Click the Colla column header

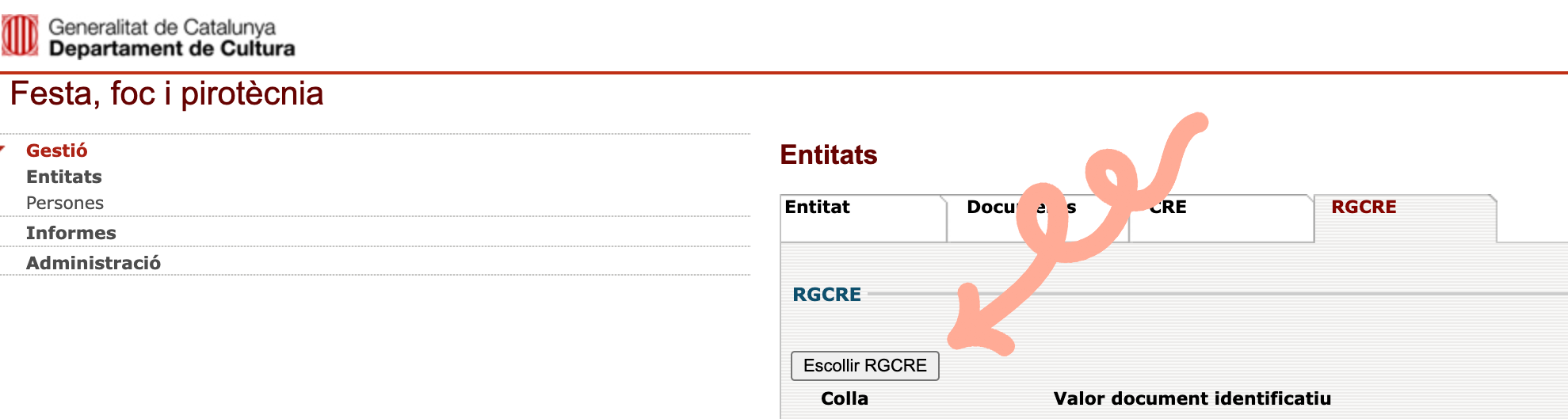(844, 398)
